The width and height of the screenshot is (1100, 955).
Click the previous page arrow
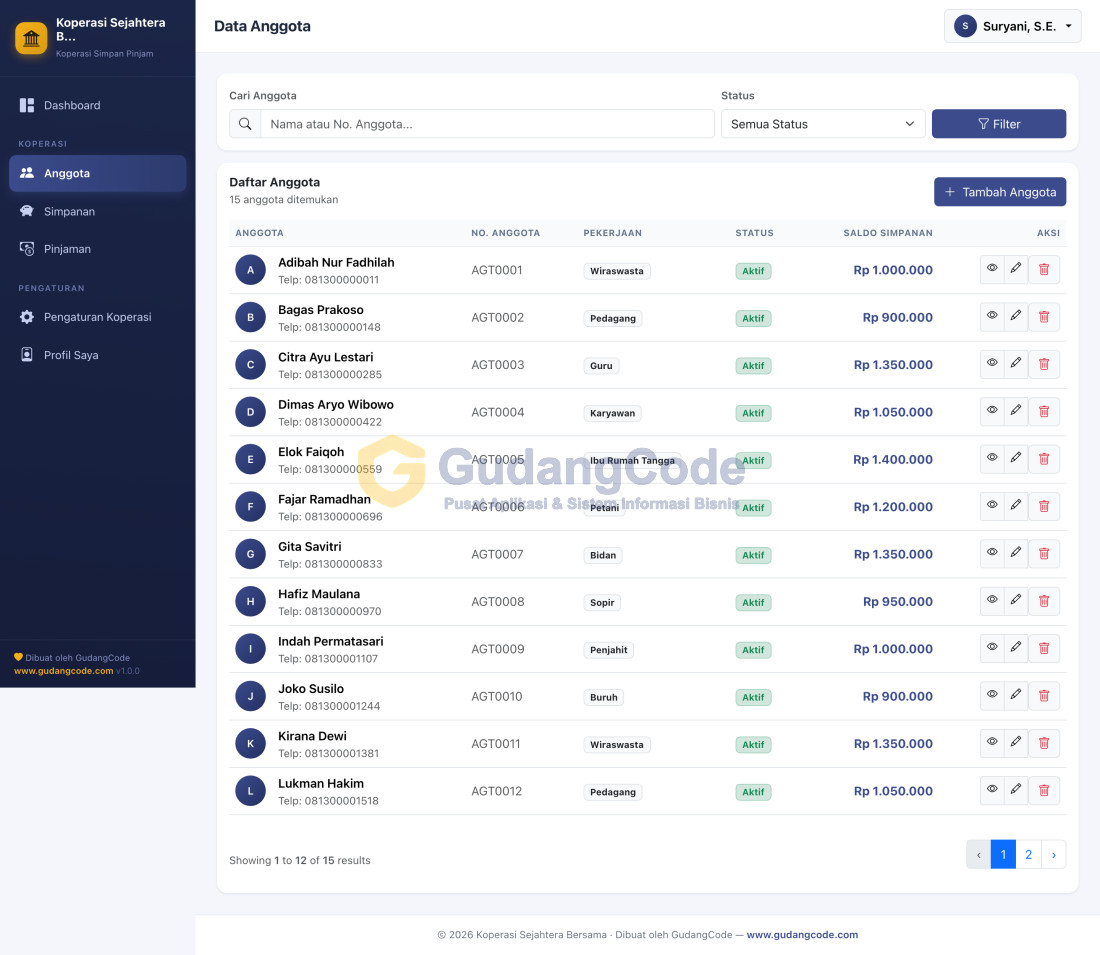tap(979, 855)
